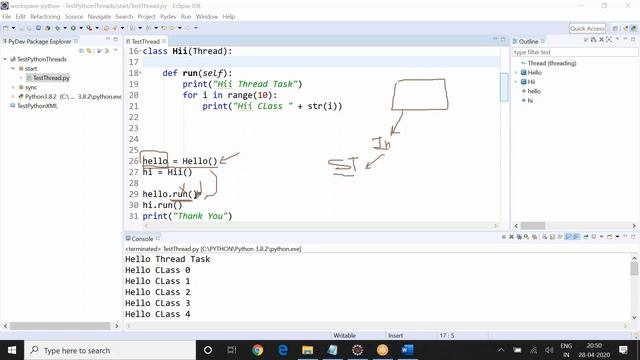Click the External Tools run icon

click(89, 28)
